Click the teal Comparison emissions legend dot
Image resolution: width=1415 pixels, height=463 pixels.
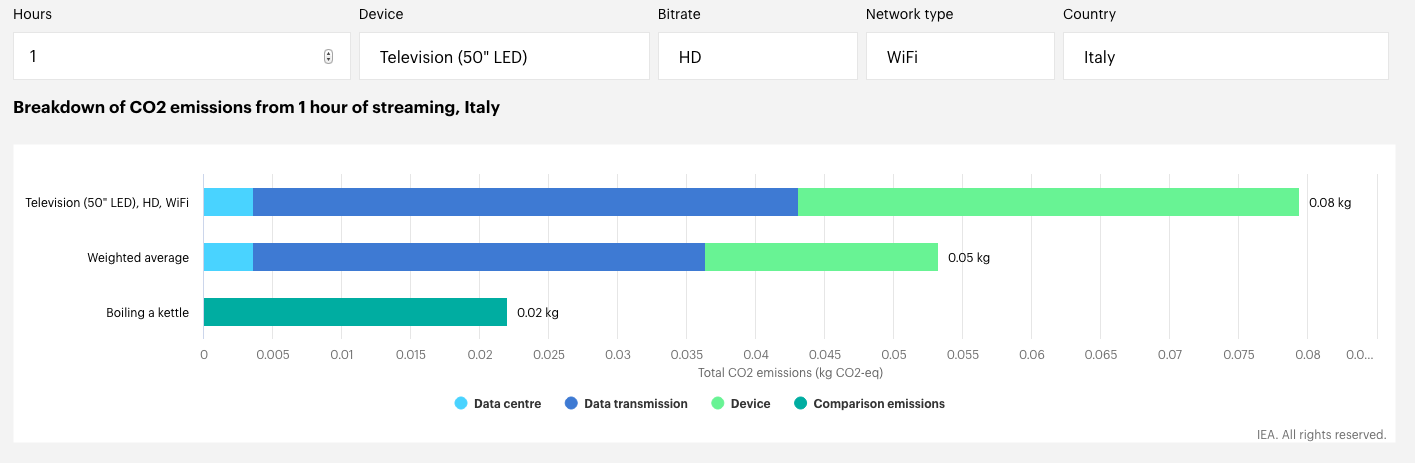(800, 404)
